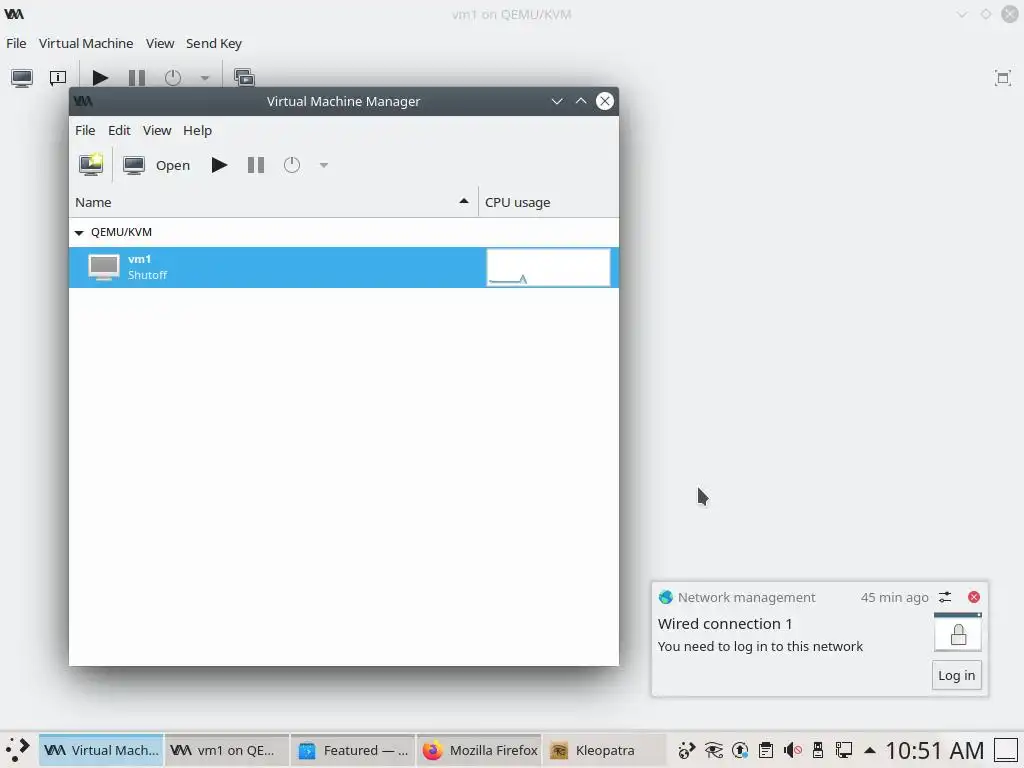Collapse the QEMU/KVM connection tree

click(79, 232)
